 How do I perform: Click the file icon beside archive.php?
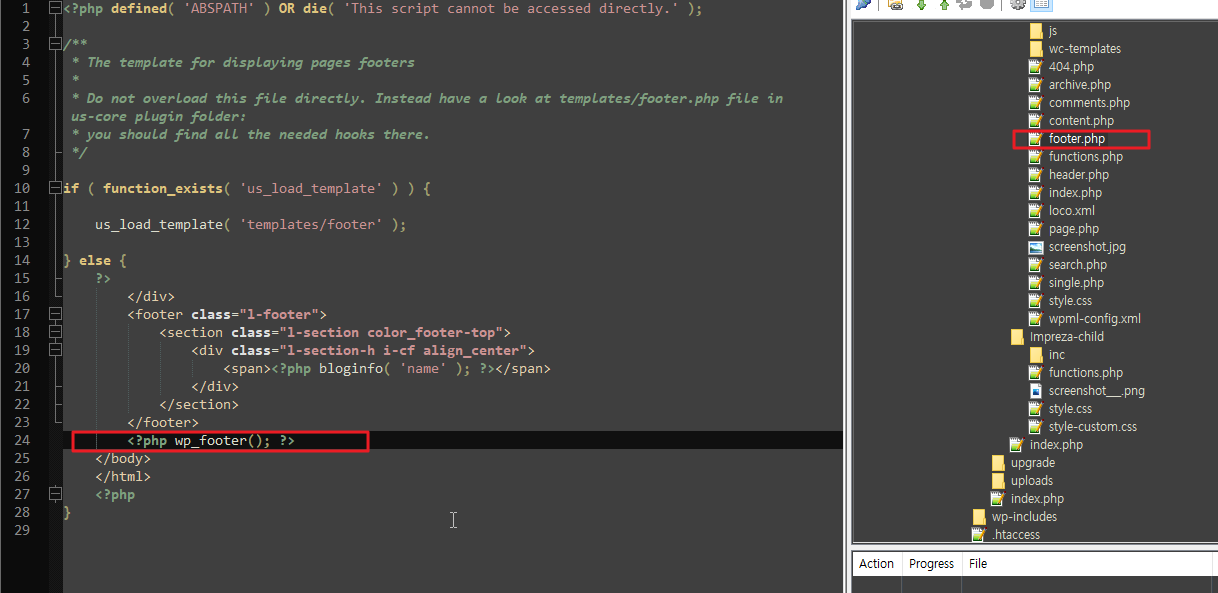(1036, 84)
